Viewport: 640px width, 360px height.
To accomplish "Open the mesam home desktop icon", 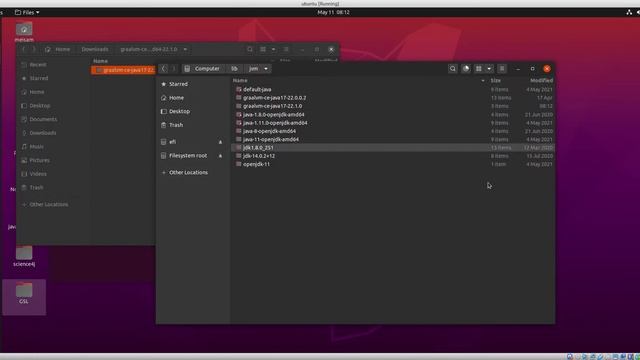I will coord(24,32).
